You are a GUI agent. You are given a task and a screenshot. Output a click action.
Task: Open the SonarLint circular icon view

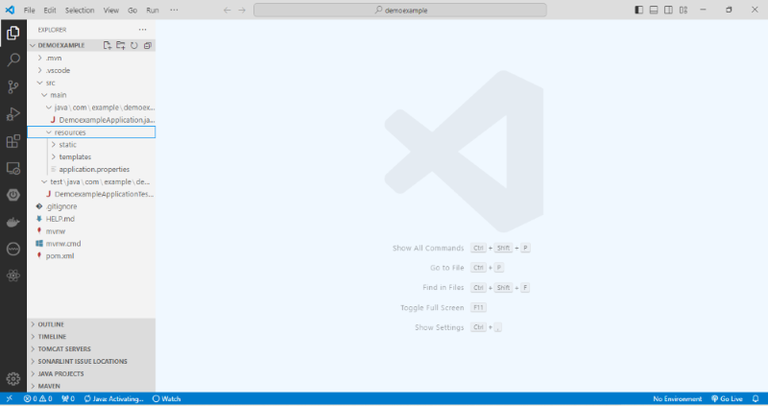click(x=13, y=249)
